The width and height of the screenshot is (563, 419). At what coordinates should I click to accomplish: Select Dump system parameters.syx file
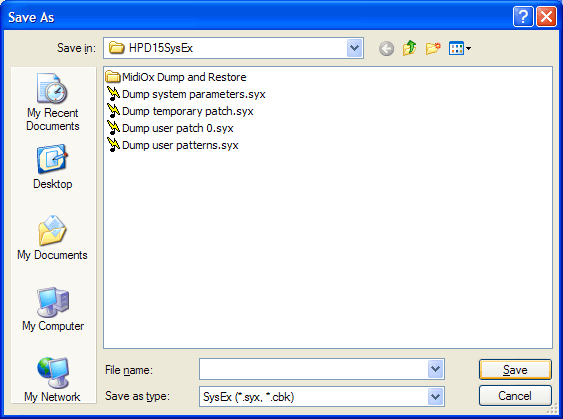pyautogui.click(x=186, y=94)
